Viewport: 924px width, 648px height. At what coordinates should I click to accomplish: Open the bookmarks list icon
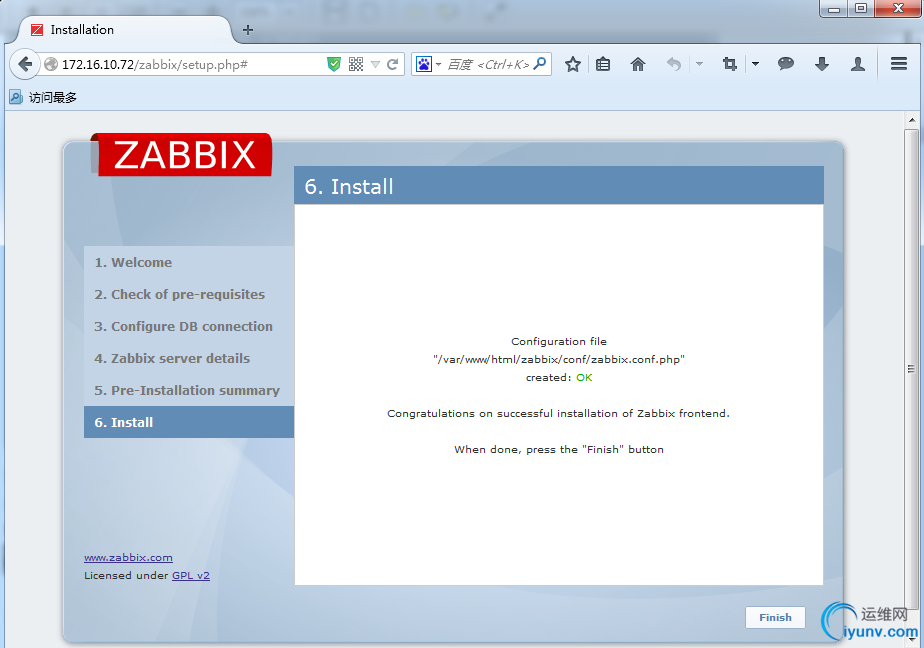click(x=602, y=64)
